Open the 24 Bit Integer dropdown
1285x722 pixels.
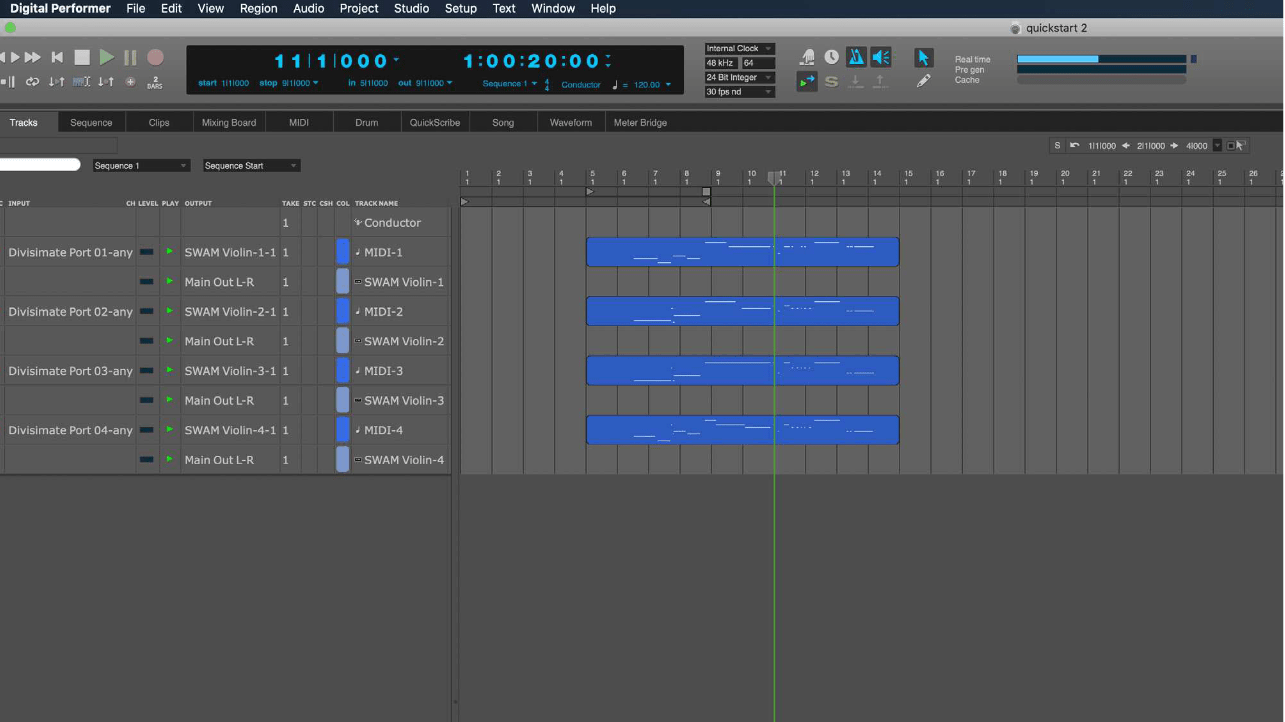(x=739, y=77)
